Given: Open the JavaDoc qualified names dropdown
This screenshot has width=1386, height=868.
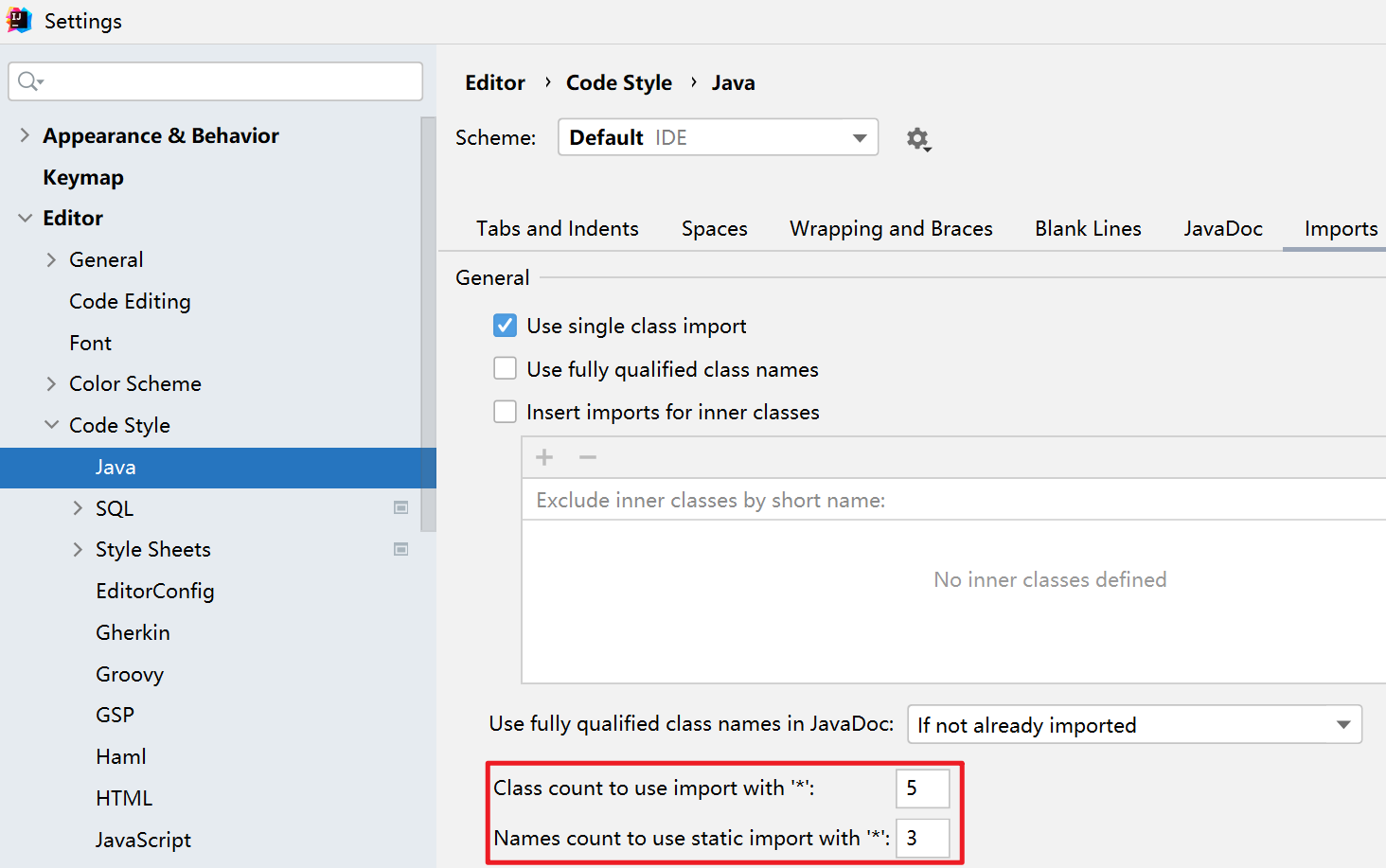Looking at the screenshot, I should point(1134,725).
